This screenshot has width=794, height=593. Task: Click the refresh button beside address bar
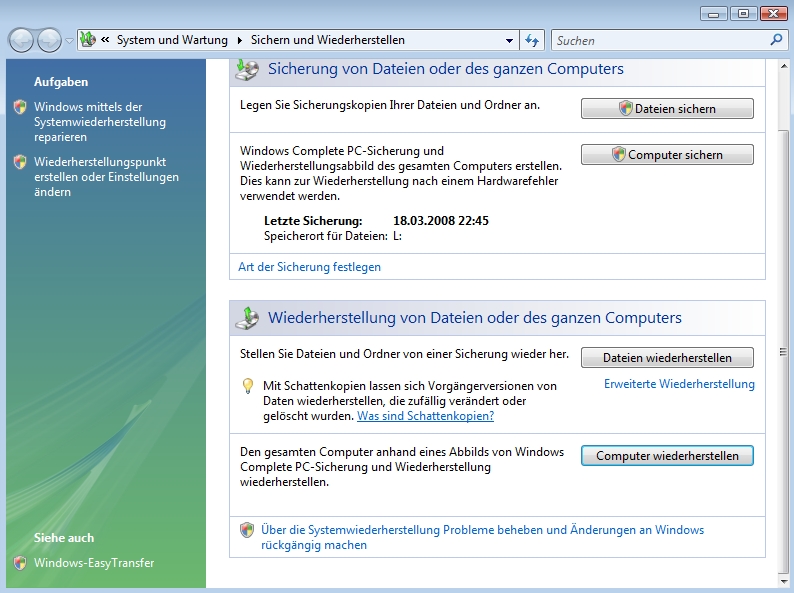point(532,41)
